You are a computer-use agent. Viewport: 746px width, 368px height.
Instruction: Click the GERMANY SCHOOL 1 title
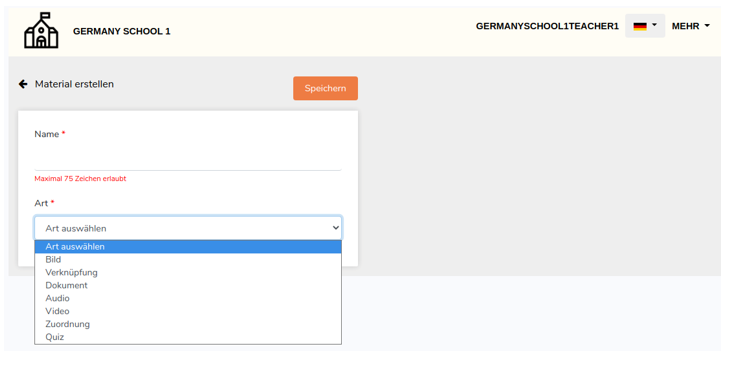coord(121,31)
